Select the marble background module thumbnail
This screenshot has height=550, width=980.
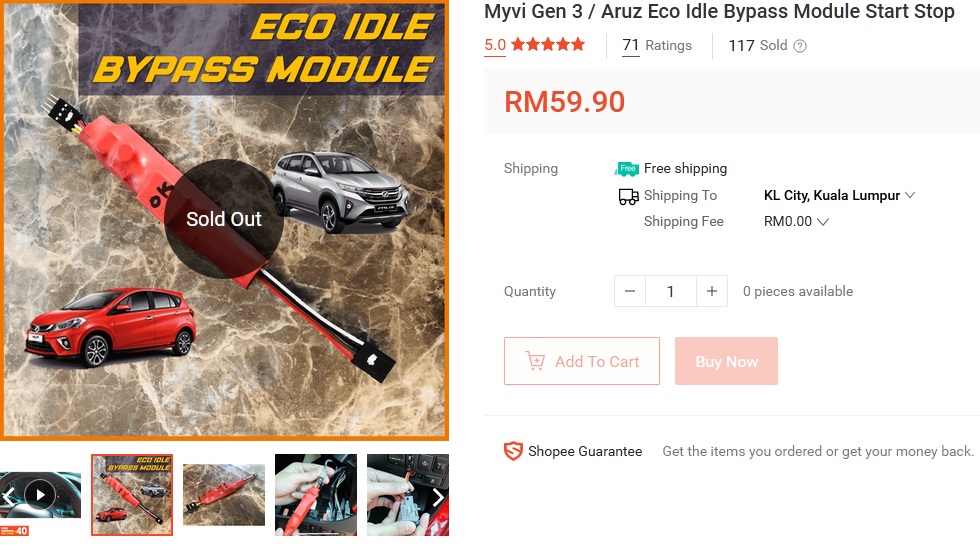click(x=224, y=495)
